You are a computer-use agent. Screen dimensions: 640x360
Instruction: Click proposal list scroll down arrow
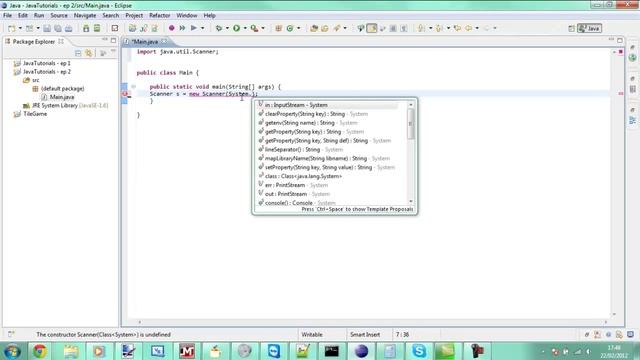411,201
